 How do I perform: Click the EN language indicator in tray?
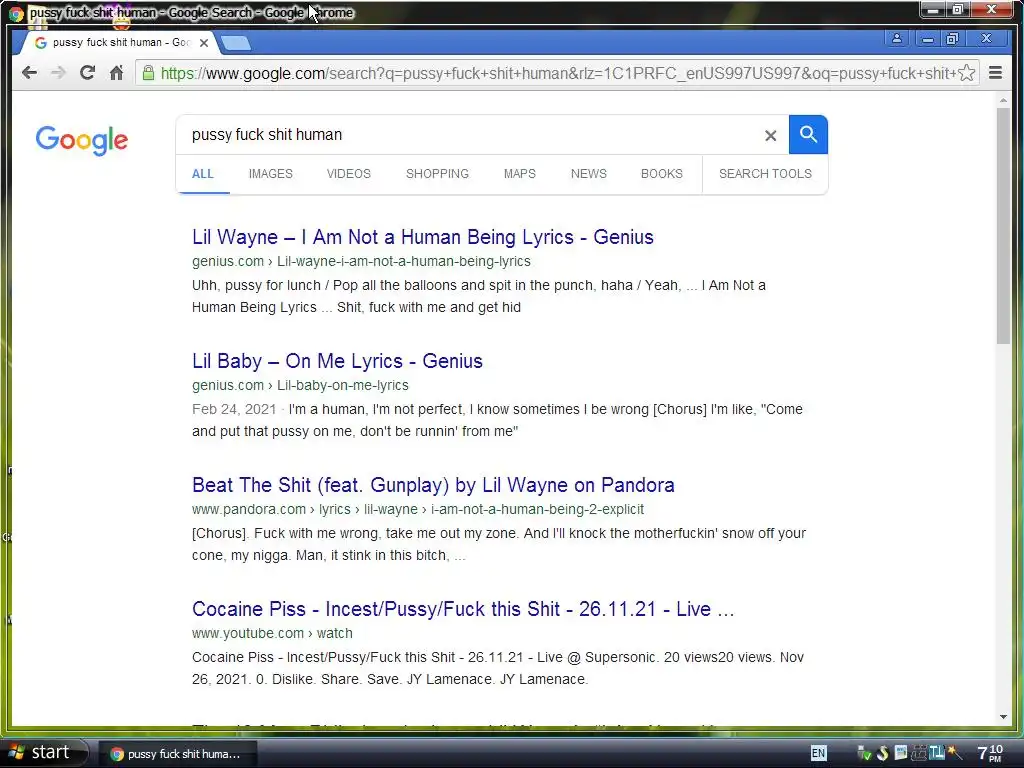click(x=818, y=753)
